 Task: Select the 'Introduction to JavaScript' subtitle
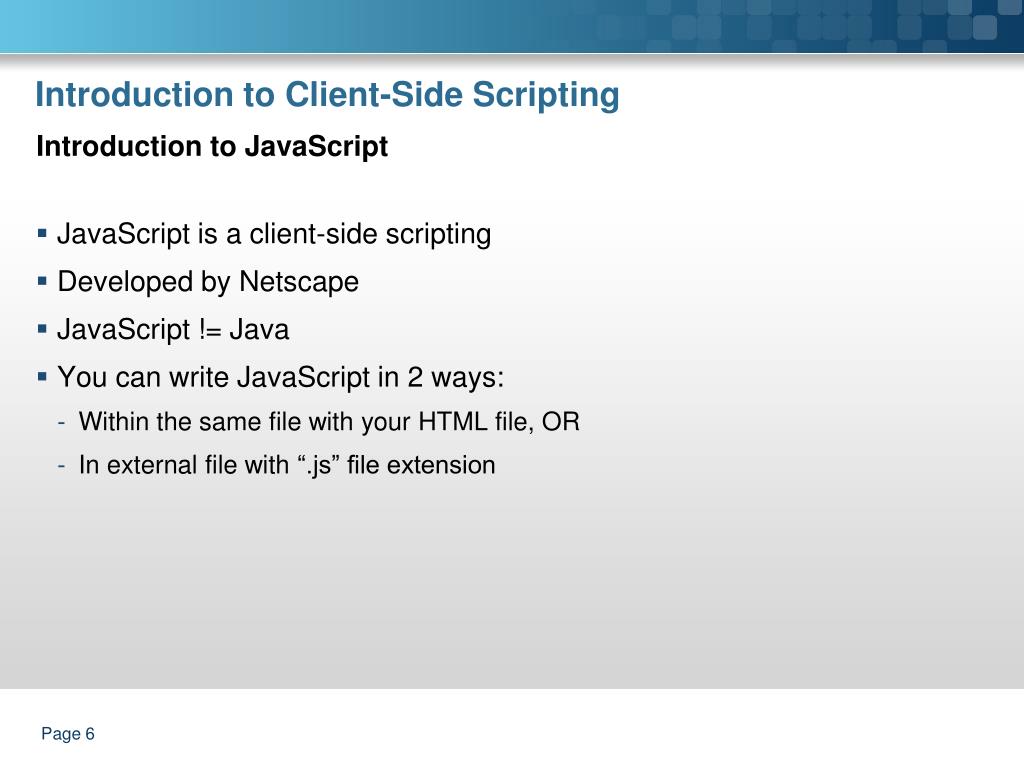212,146
